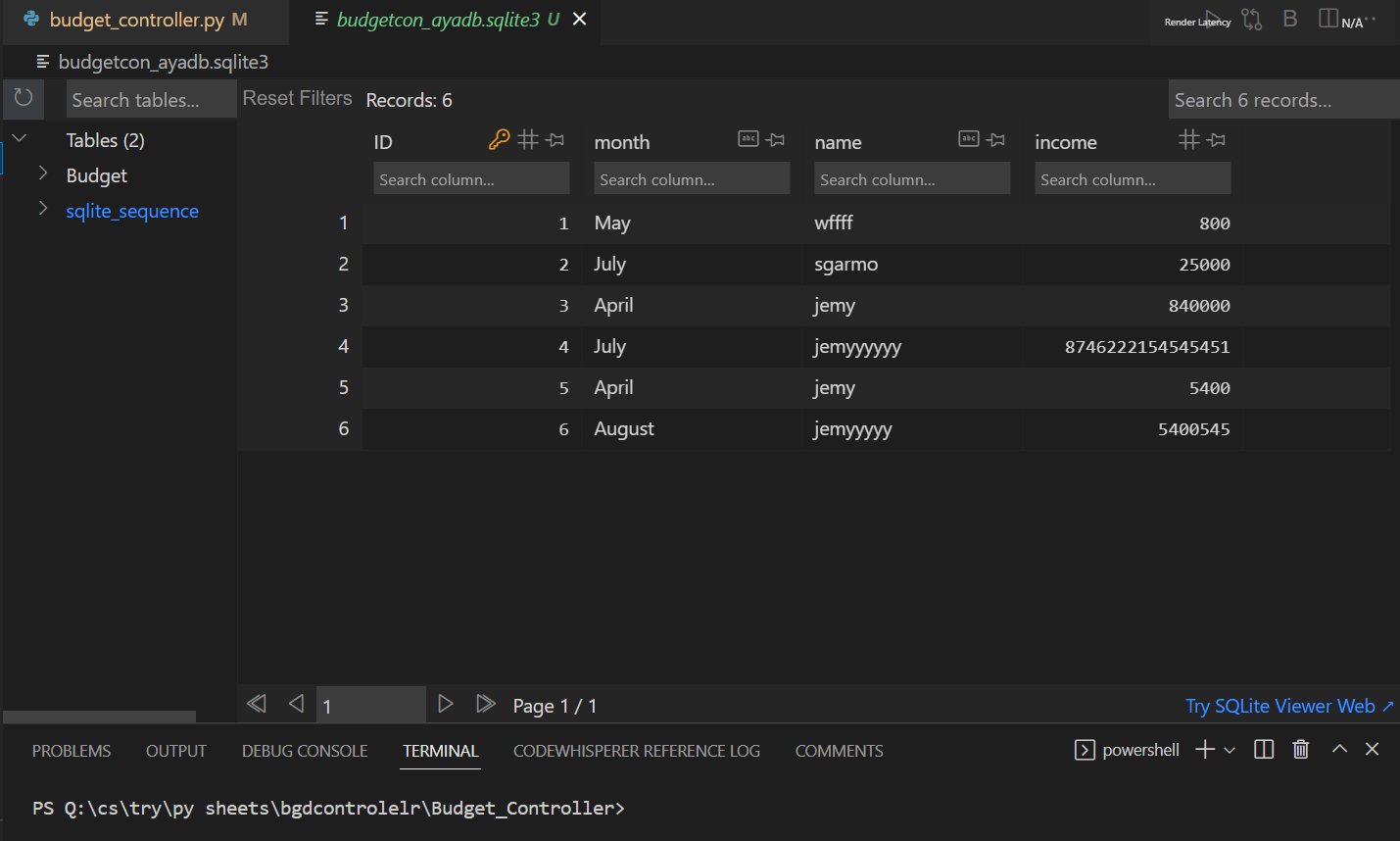Pin the ID column with its pin toggle

555,139
